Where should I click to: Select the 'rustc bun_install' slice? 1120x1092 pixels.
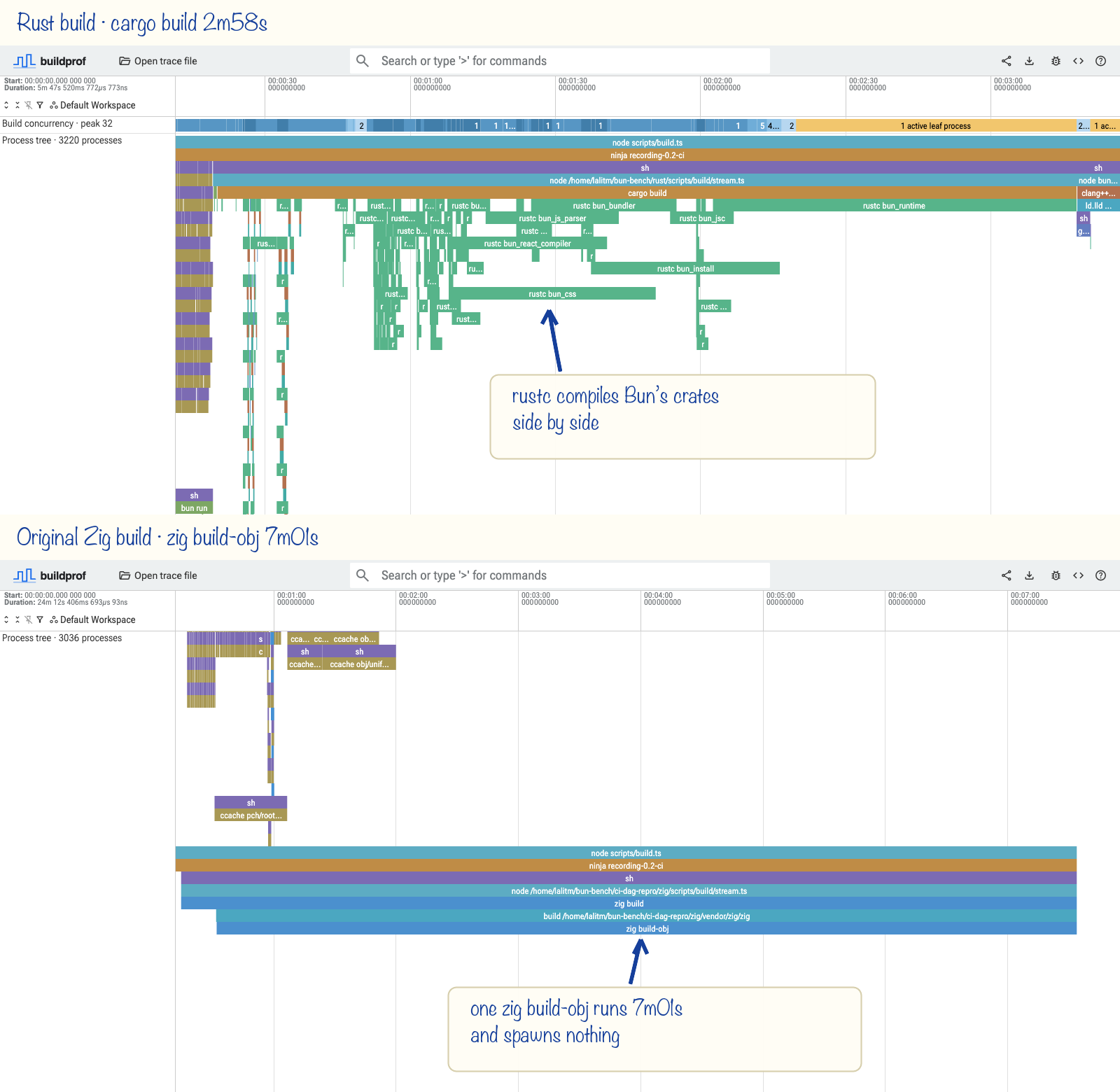[x=685, y=269]
